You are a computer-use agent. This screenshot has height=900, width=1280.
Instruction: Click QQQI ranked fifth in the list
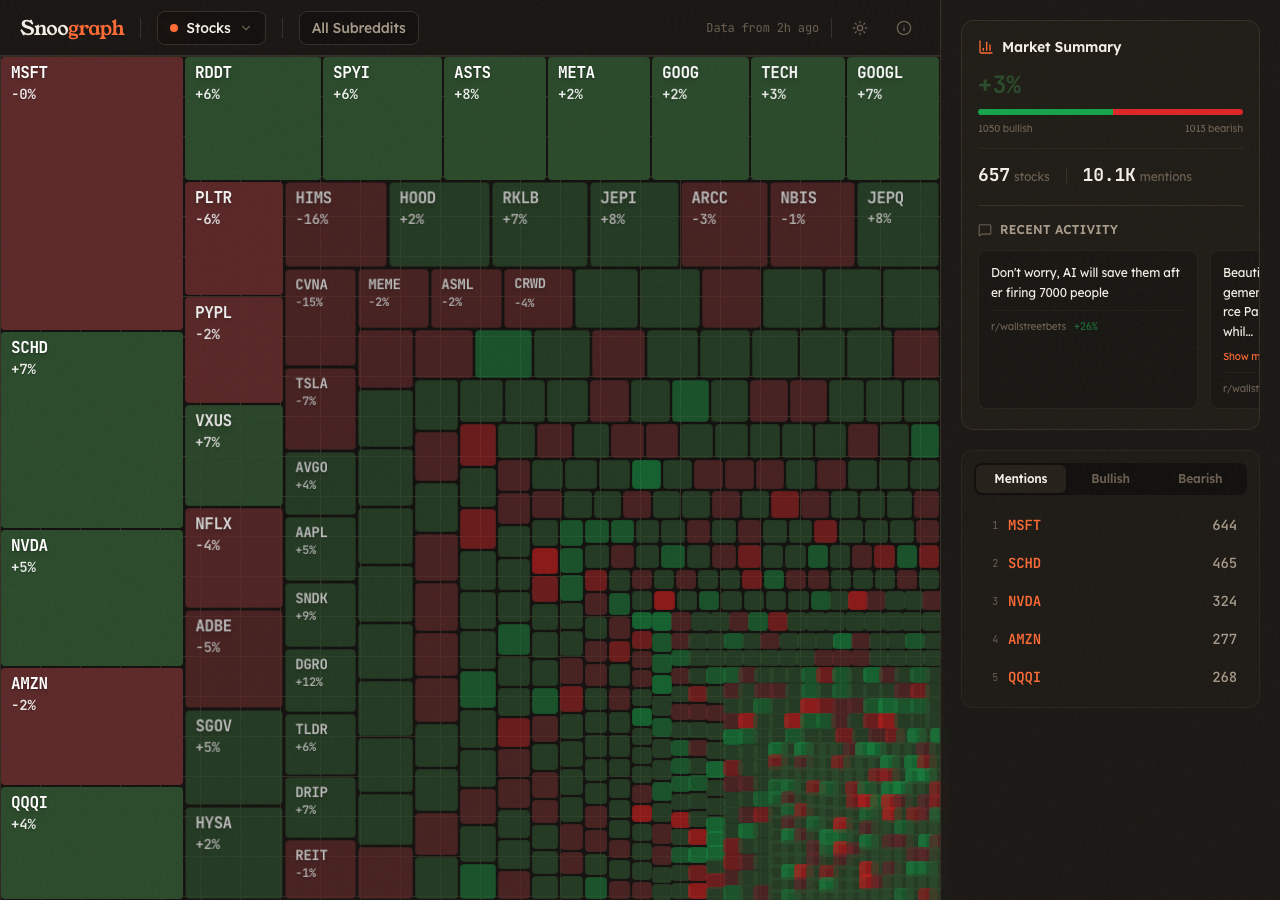coord(1024,677)
